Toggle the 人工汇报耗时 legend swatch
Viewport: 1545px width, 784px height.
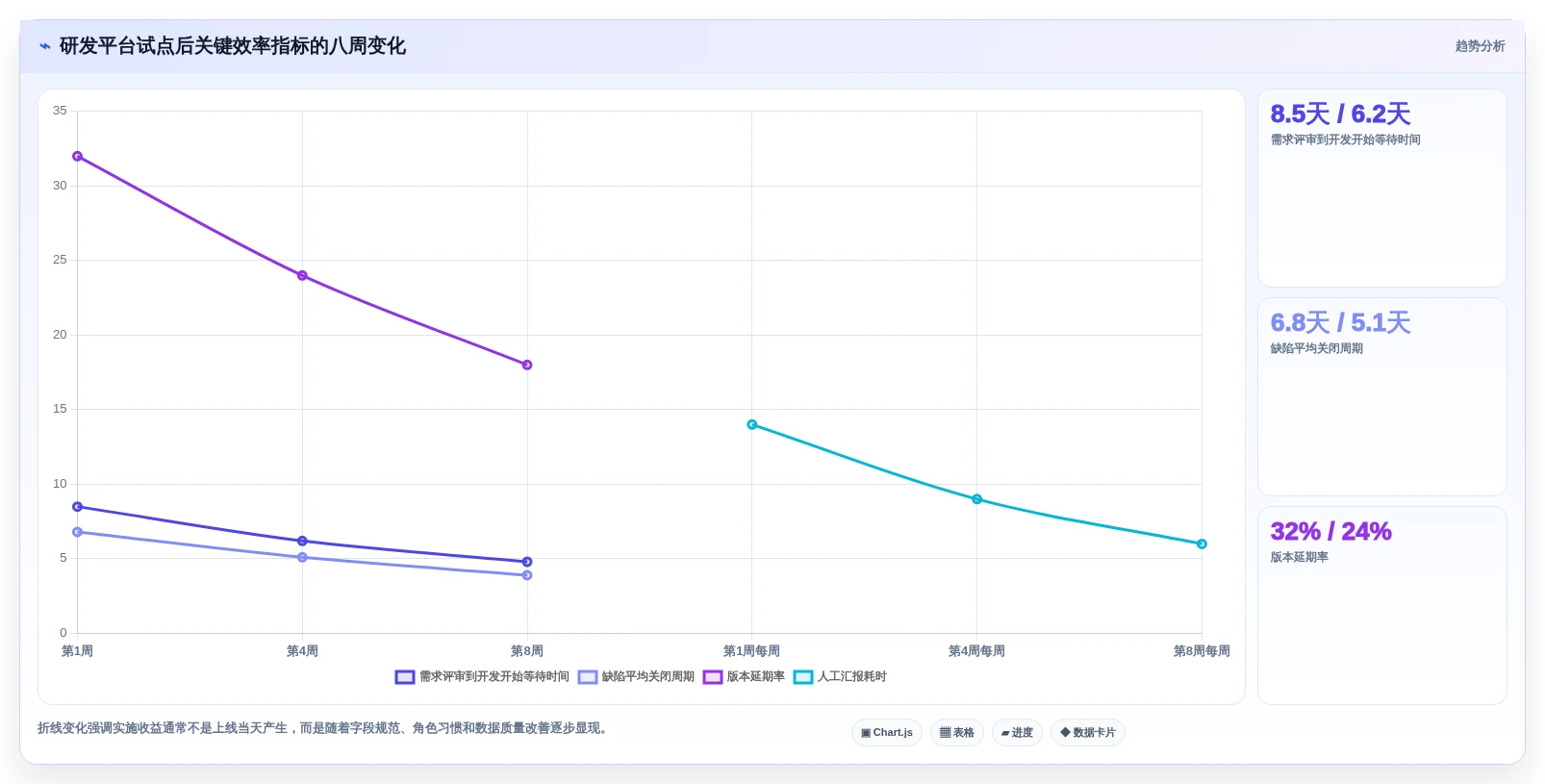[803, 677]
